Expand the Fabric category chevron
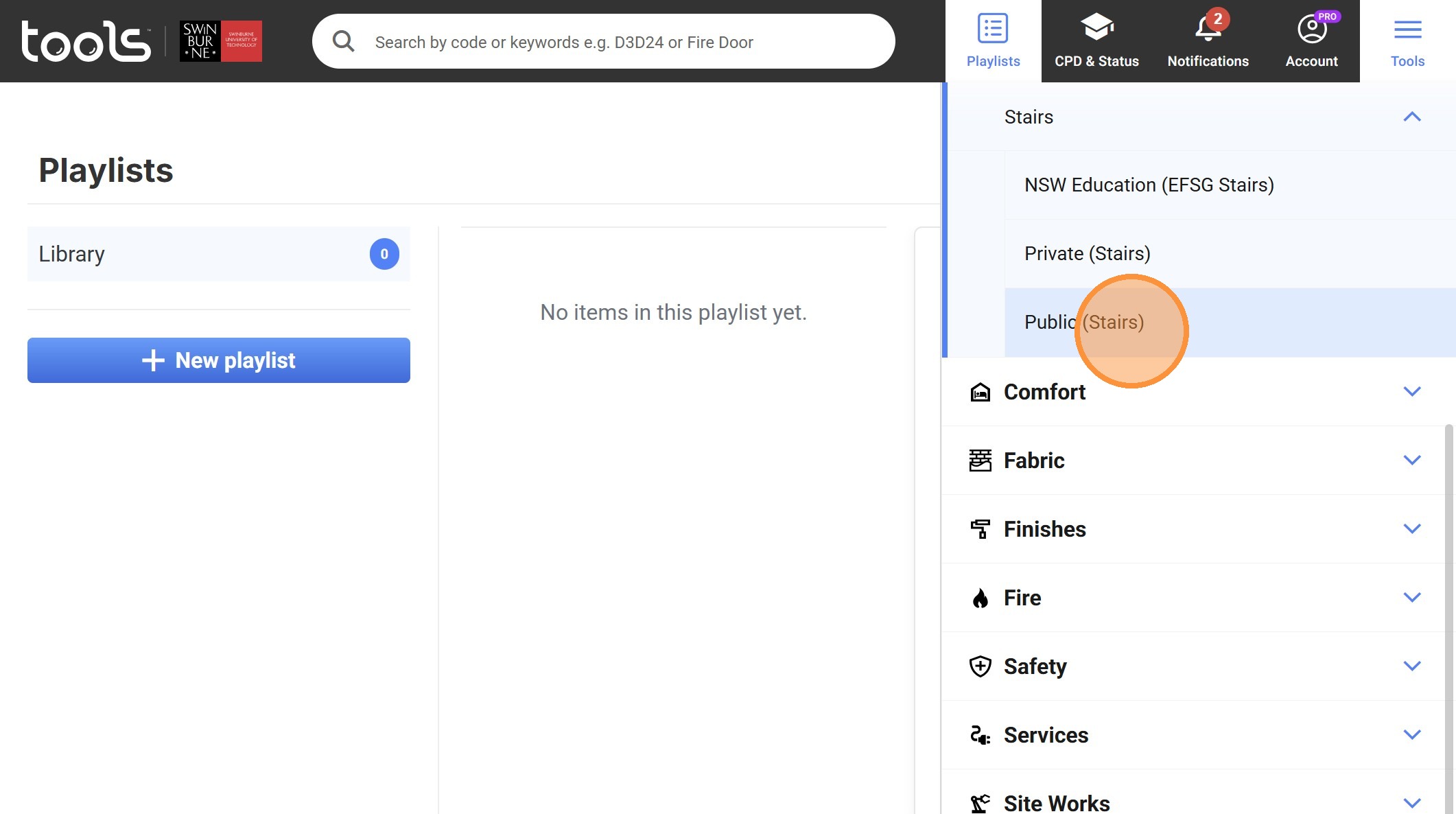Viewport: 1456px width, 814px height. pyautogui.click(x=1411, y=460)
